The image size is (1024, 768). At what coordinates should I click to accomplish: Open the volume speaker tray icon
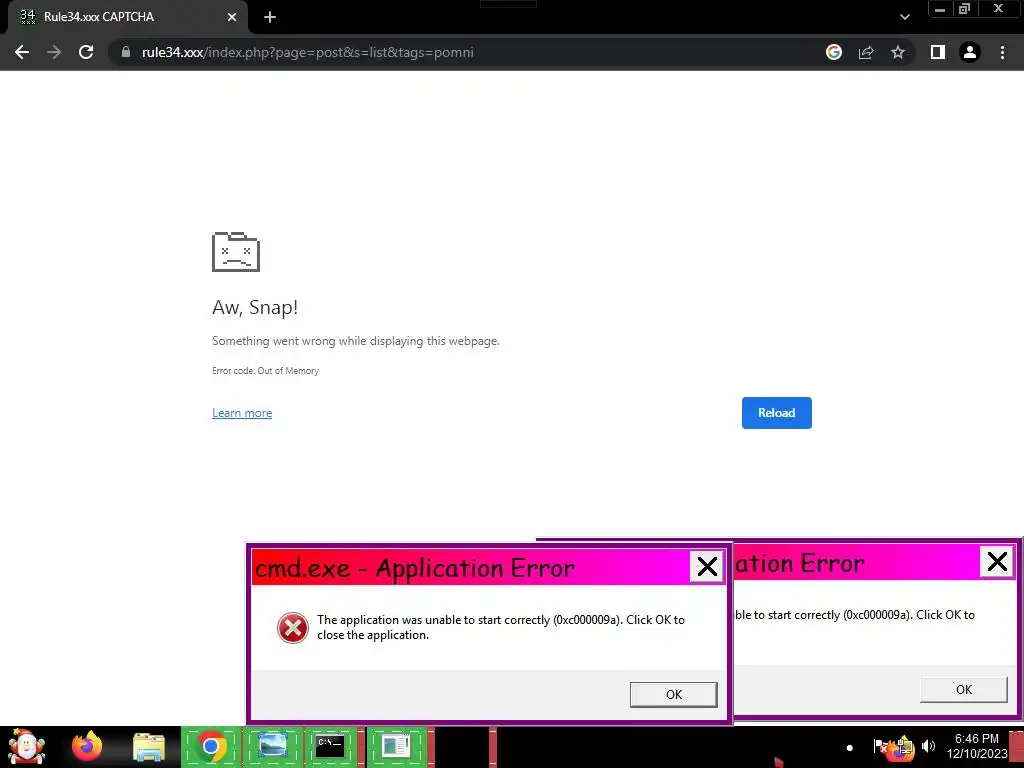(928, 746)
